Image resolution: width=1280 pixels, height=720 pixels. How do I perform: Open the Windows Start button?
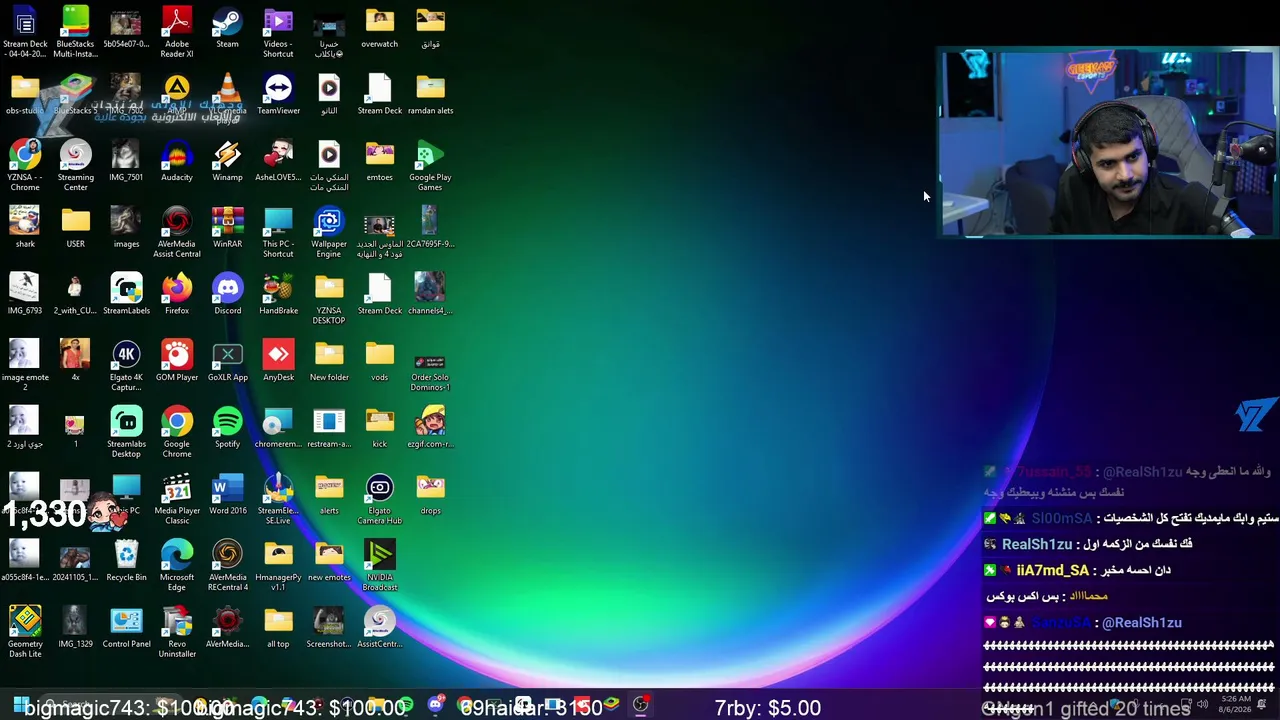[20, 705]
